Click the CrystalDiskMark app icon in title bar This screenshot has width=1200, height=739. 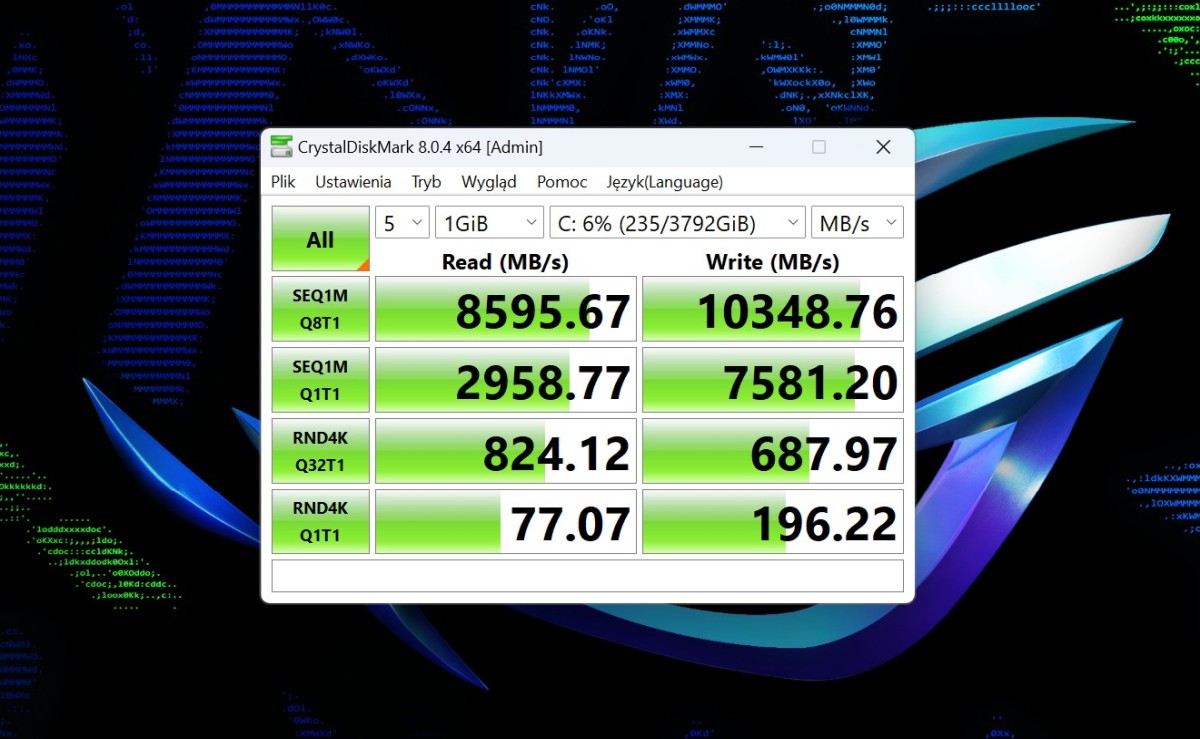[x=281, y=147]
